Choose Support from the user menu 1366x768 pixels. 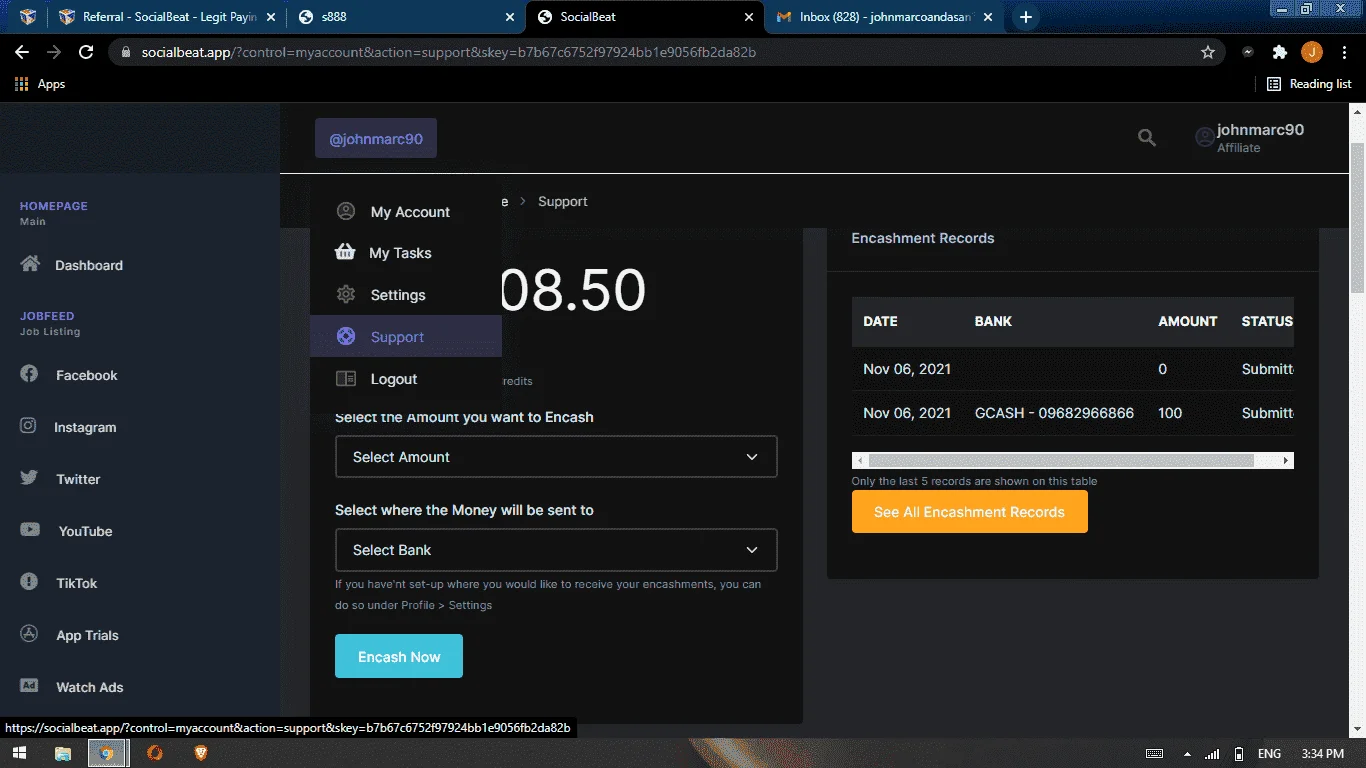pyautogui.click(x=406, y=337)
